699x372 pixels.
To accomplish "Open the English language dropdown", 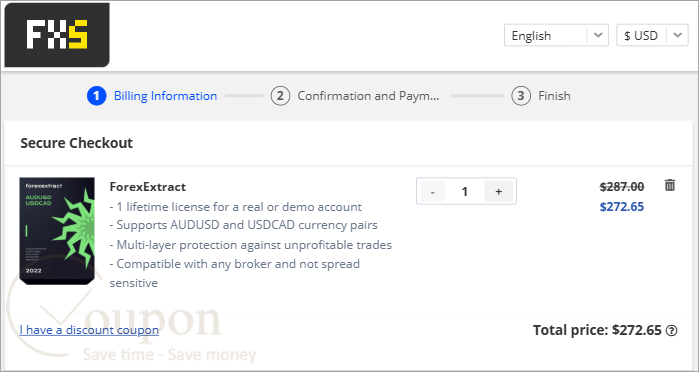I will [x=556, y=35].
